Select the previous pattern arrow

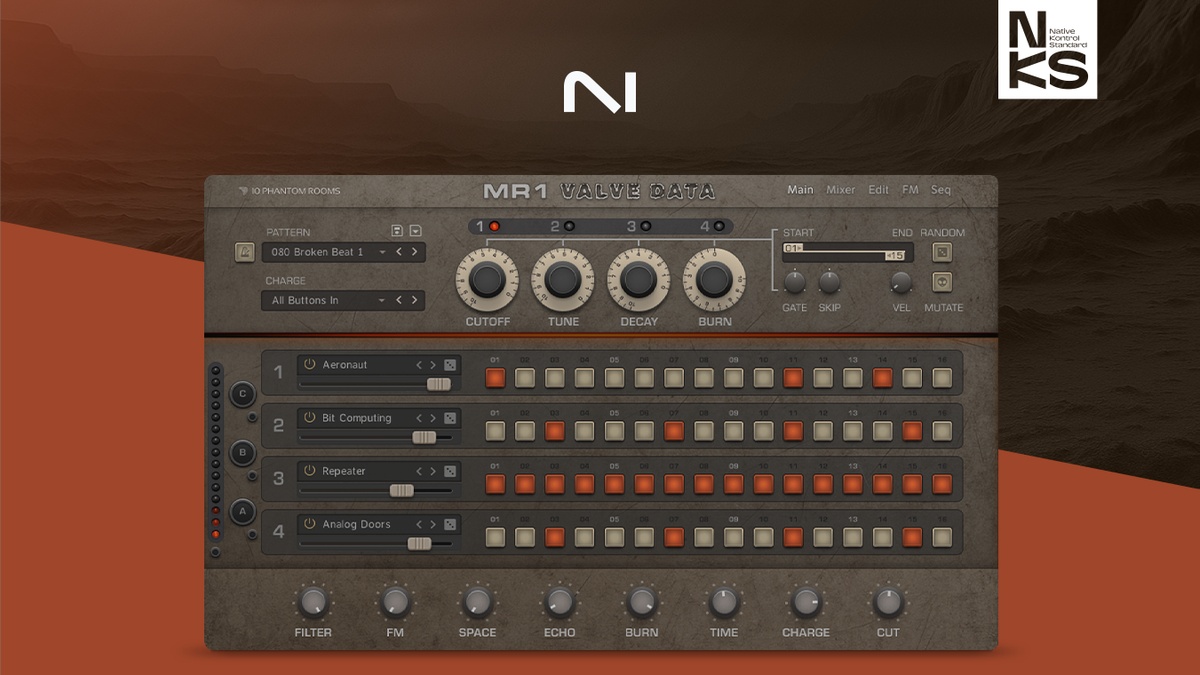(399, 252)
